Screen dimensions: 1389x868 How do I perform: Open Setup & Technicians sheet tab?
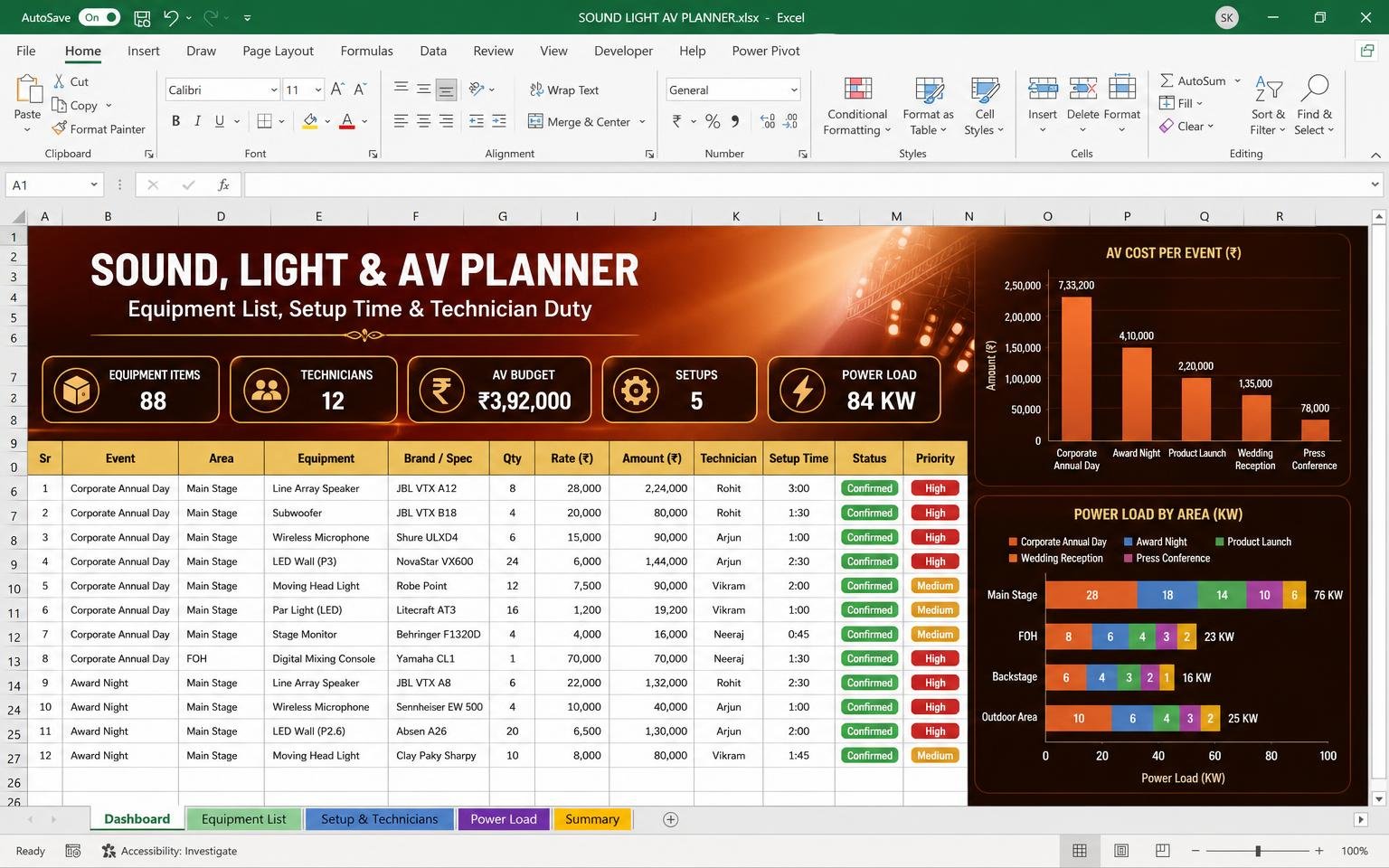[x=379, y=819]
